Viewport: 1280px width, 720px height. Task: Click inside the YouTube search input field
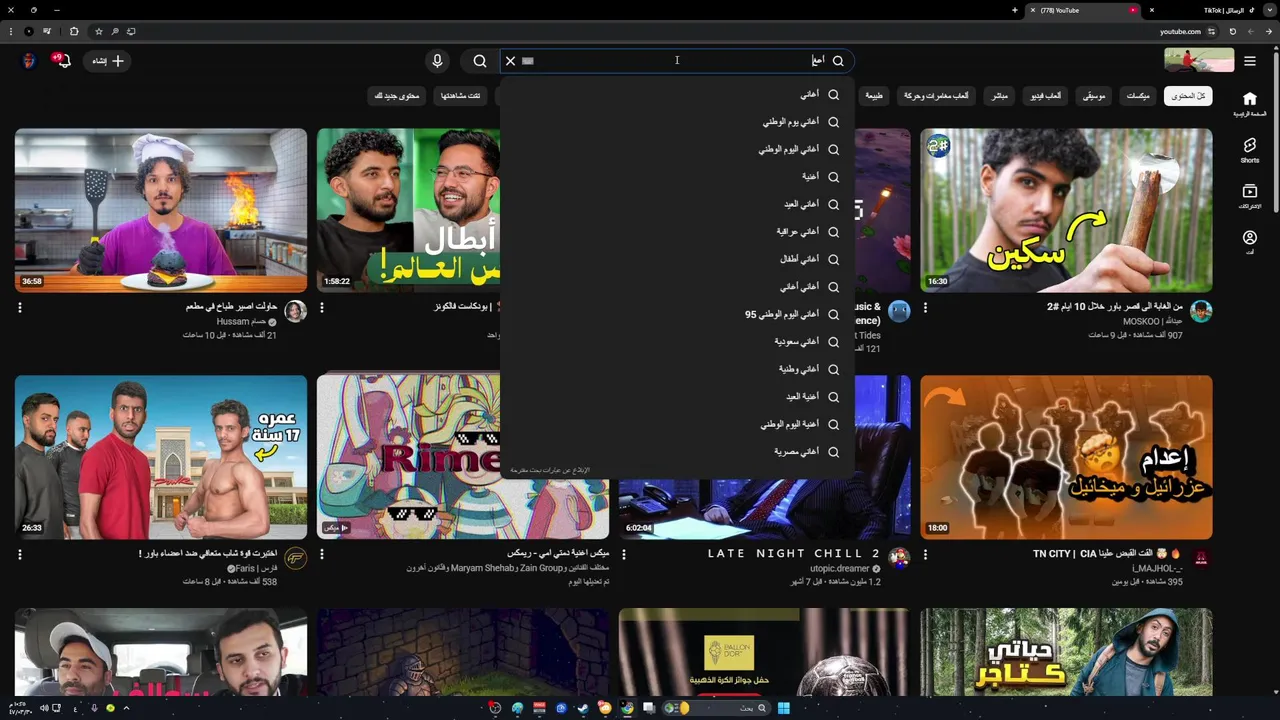click(677, 61)
